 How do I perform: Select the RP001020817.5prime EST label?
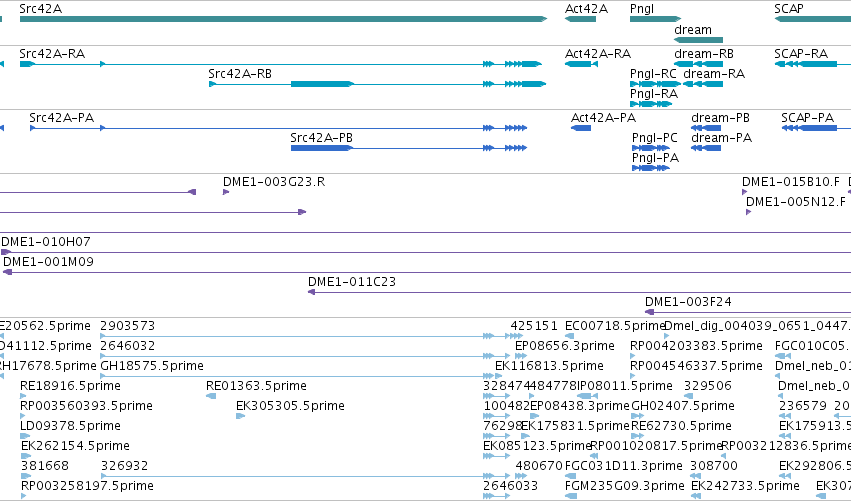click(x=656, y=446)
